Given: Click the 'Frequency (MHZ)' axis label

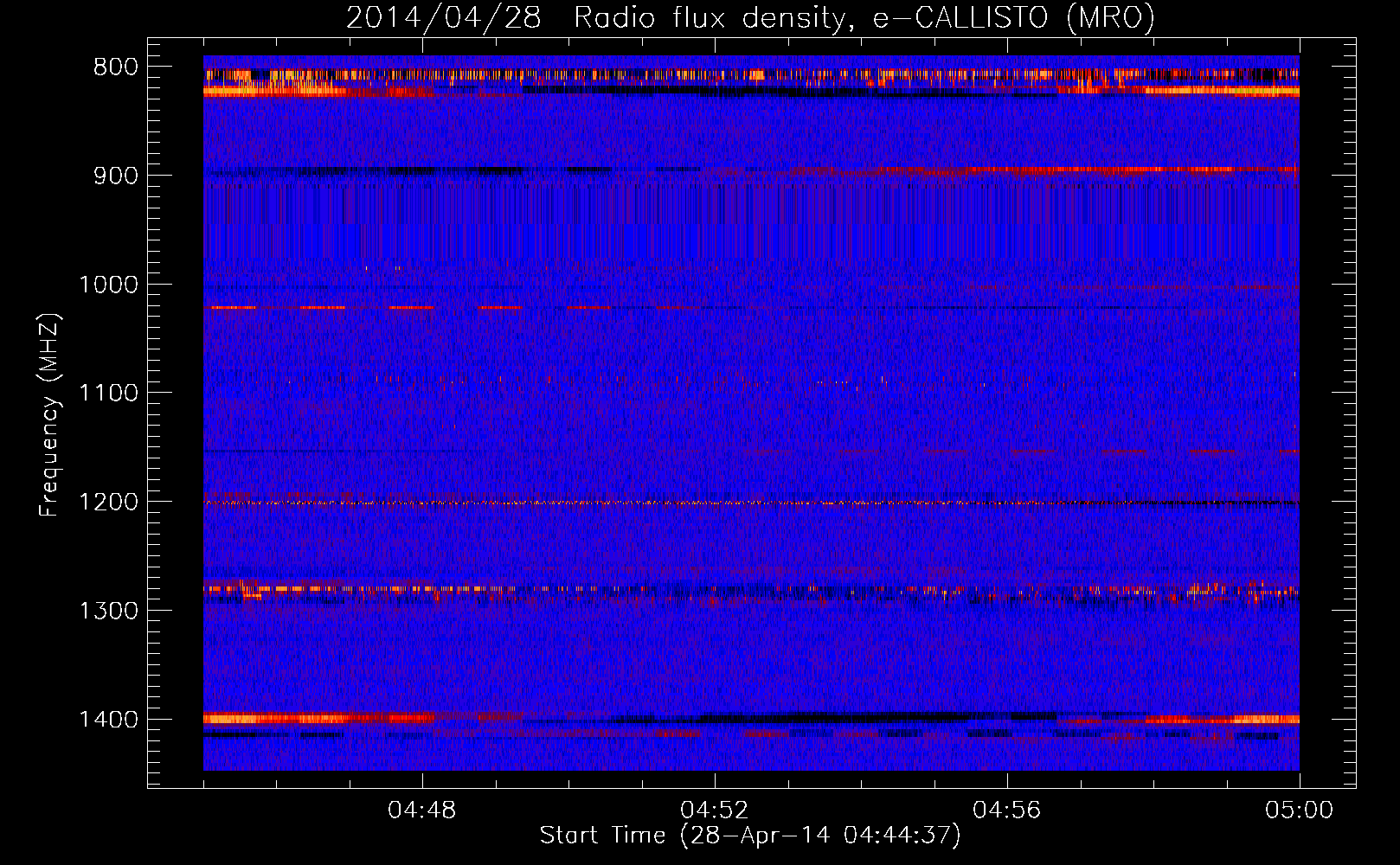Looking at the screenshot, I should coord(49,415).
